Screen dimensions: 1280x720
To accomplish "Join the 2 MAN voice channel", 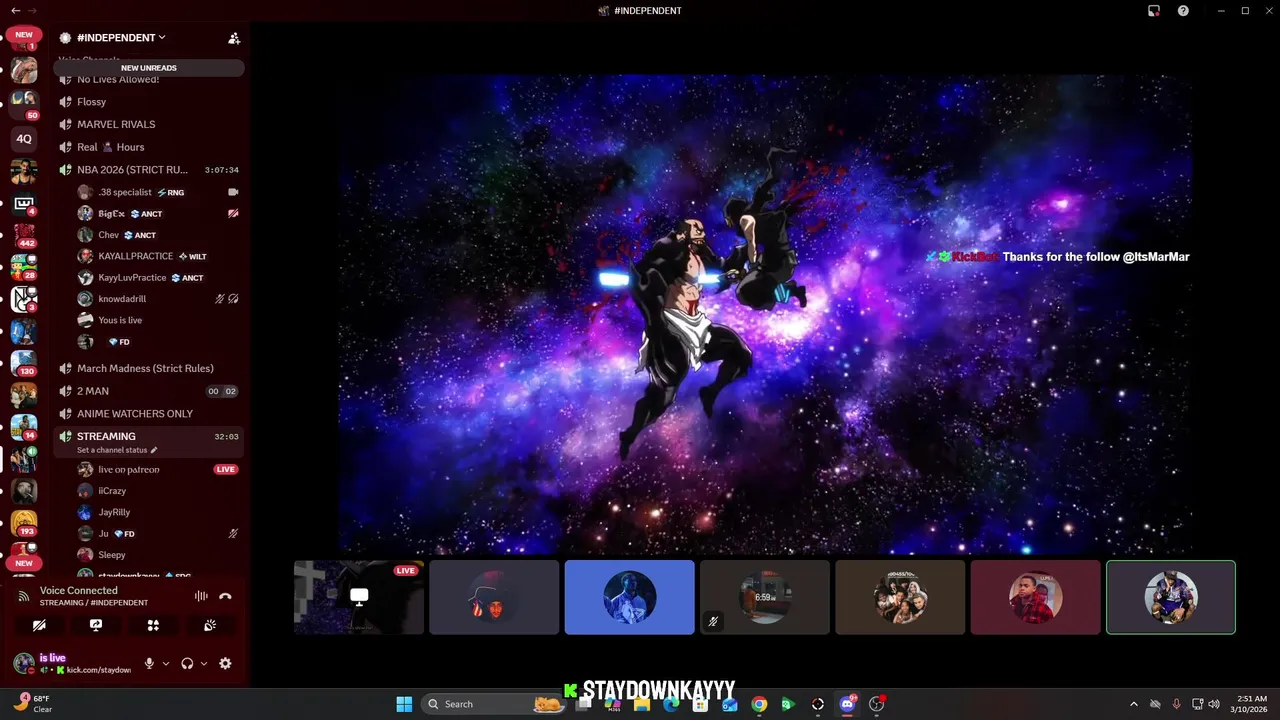I will (x=149, y=391).
